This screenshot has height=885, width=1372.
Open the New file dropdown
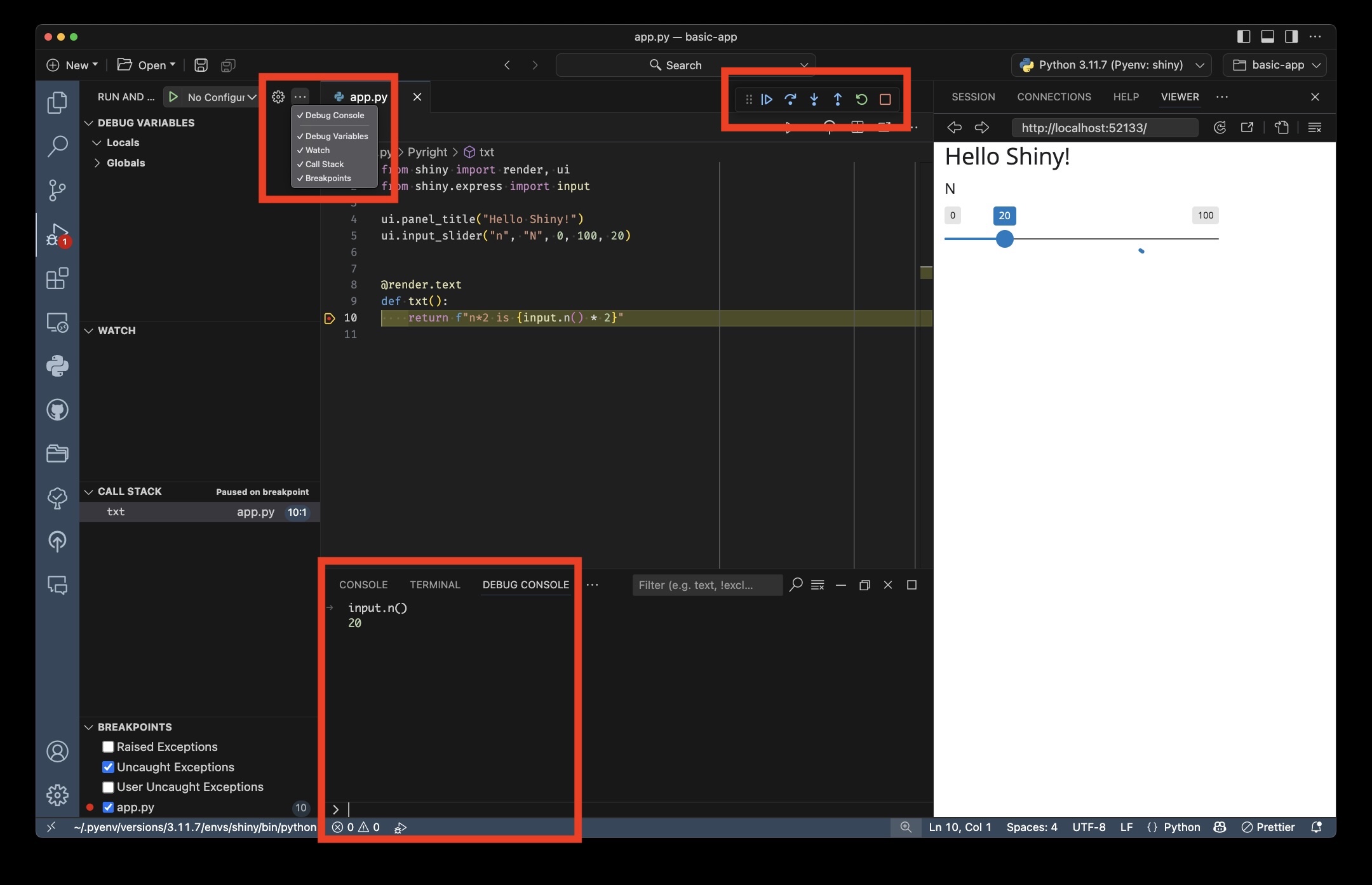(x=72, y=65)
